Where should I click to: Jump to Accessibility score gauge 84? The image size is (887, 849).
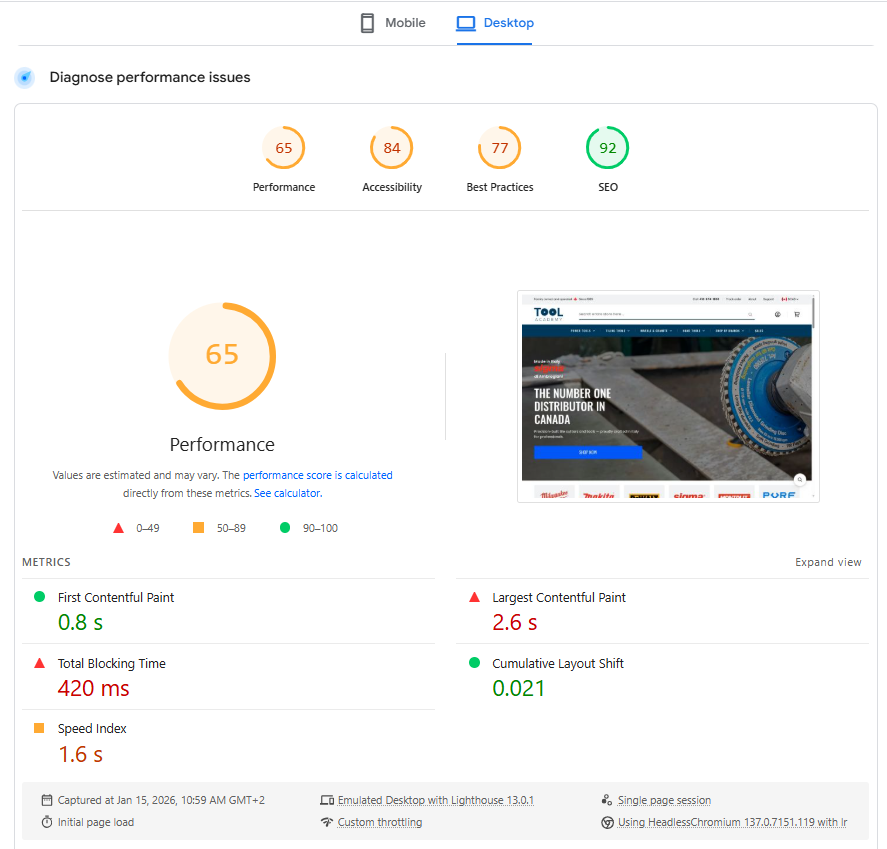point(391,148)
